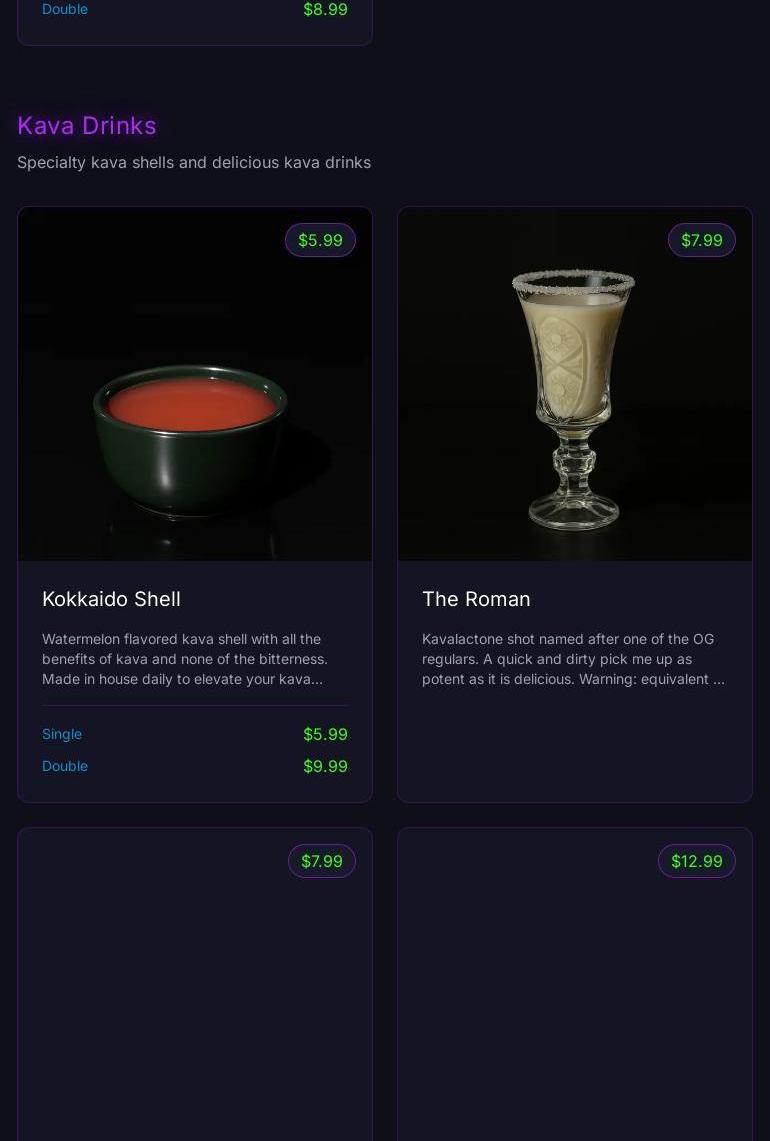Click The Roman description text
Screen dimensions: 770x1141
574,659
